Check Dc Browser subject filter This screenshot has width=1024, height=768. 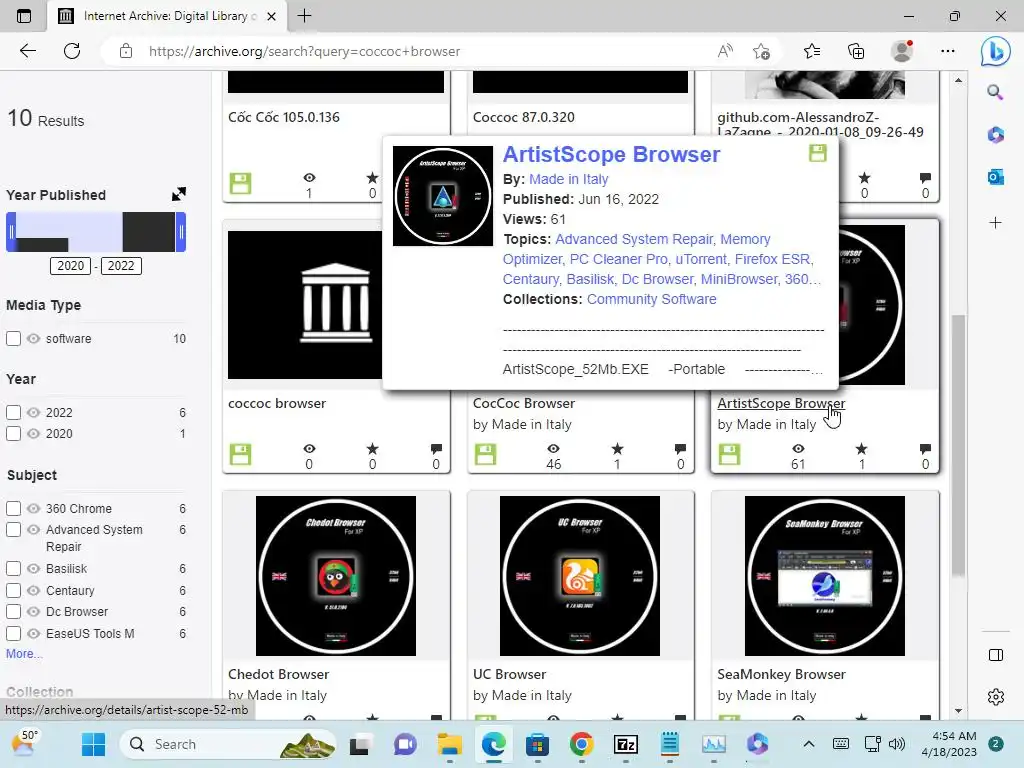(x=13, y=611)
